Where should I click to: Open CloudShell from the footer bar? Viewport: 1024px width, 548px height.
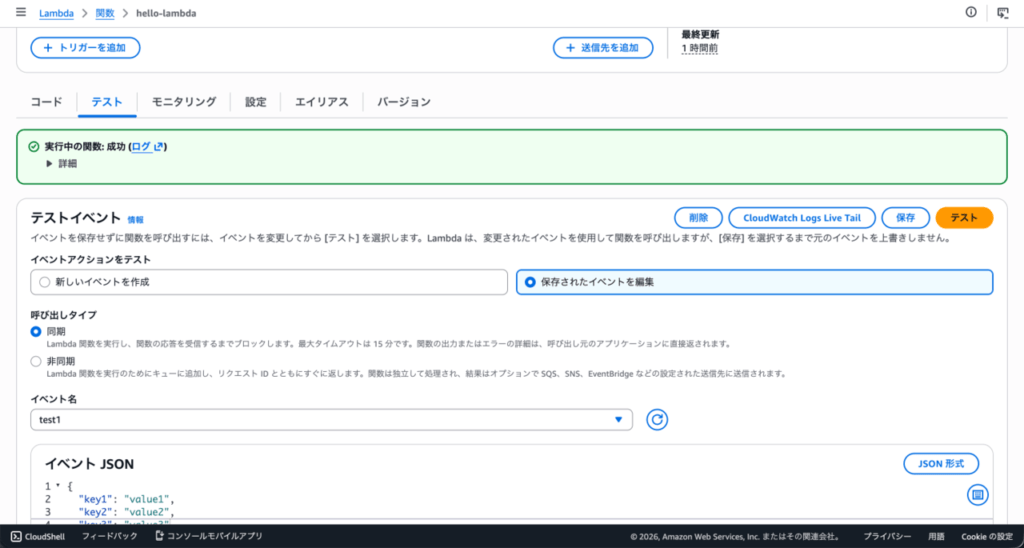(x=38, y=536)
